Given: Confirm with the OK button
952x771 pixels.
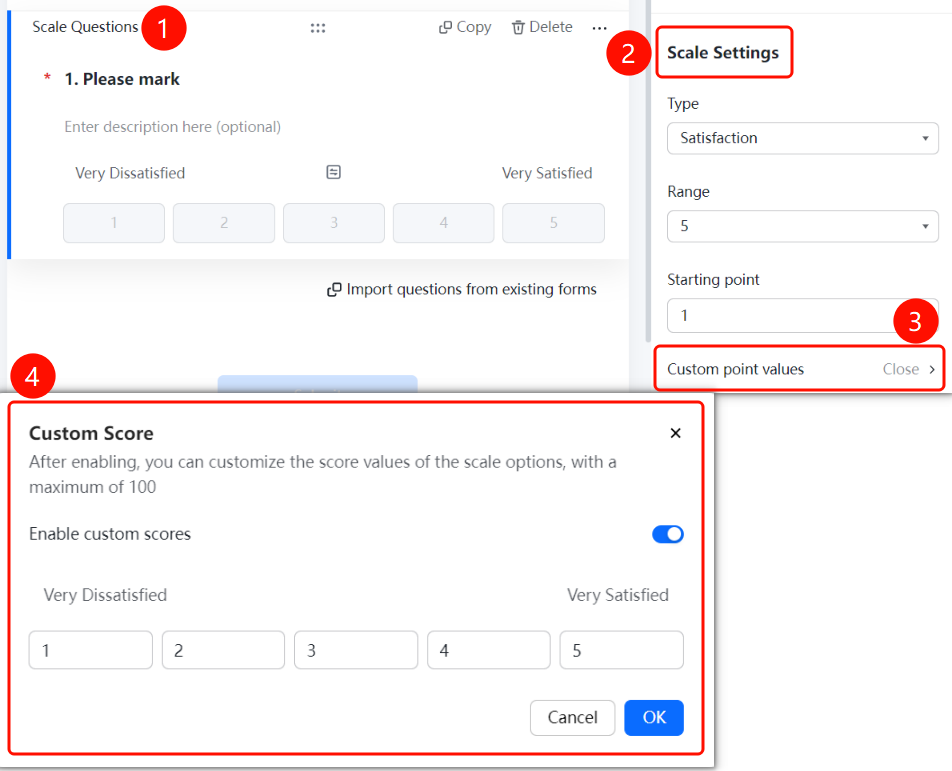Looking at the screenshot, I should pyautogui.click(x=654, y=718).
